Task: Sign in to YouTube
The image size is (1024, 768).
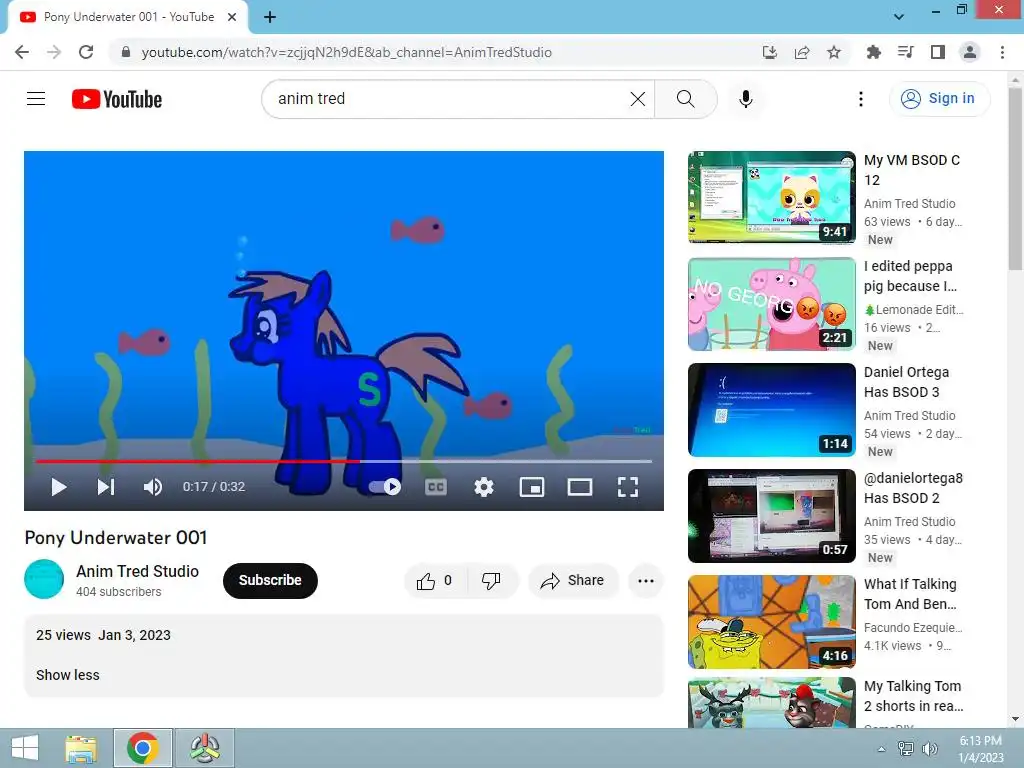Action: [939, 99]
